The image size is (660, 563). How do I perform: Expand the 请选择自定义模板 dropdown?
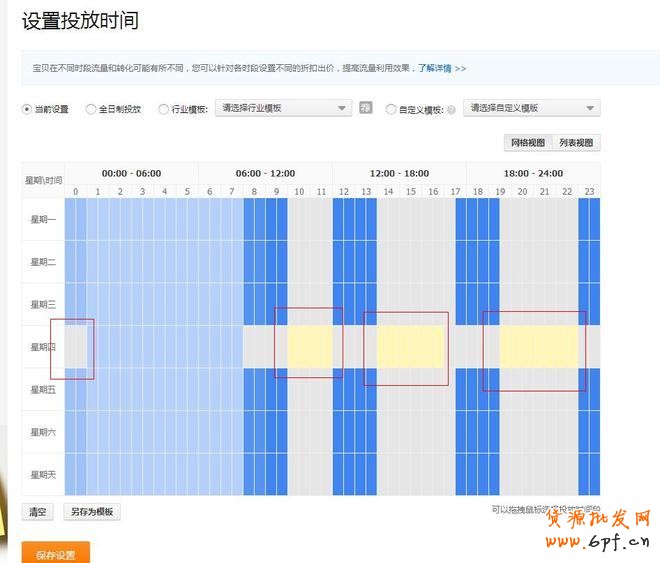531,108
